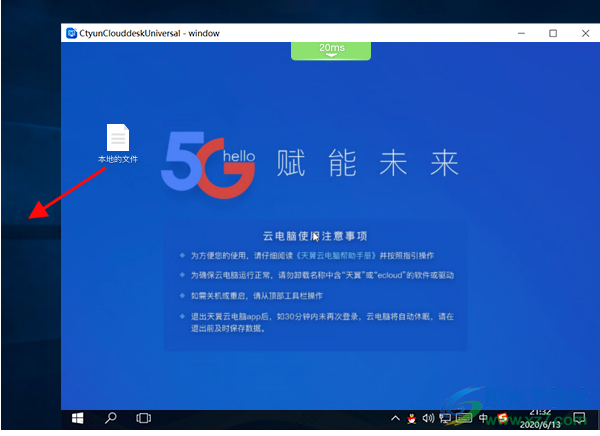
Task: Click the line about 30分钟内未再次登录
Action: (x=322, y=322)
